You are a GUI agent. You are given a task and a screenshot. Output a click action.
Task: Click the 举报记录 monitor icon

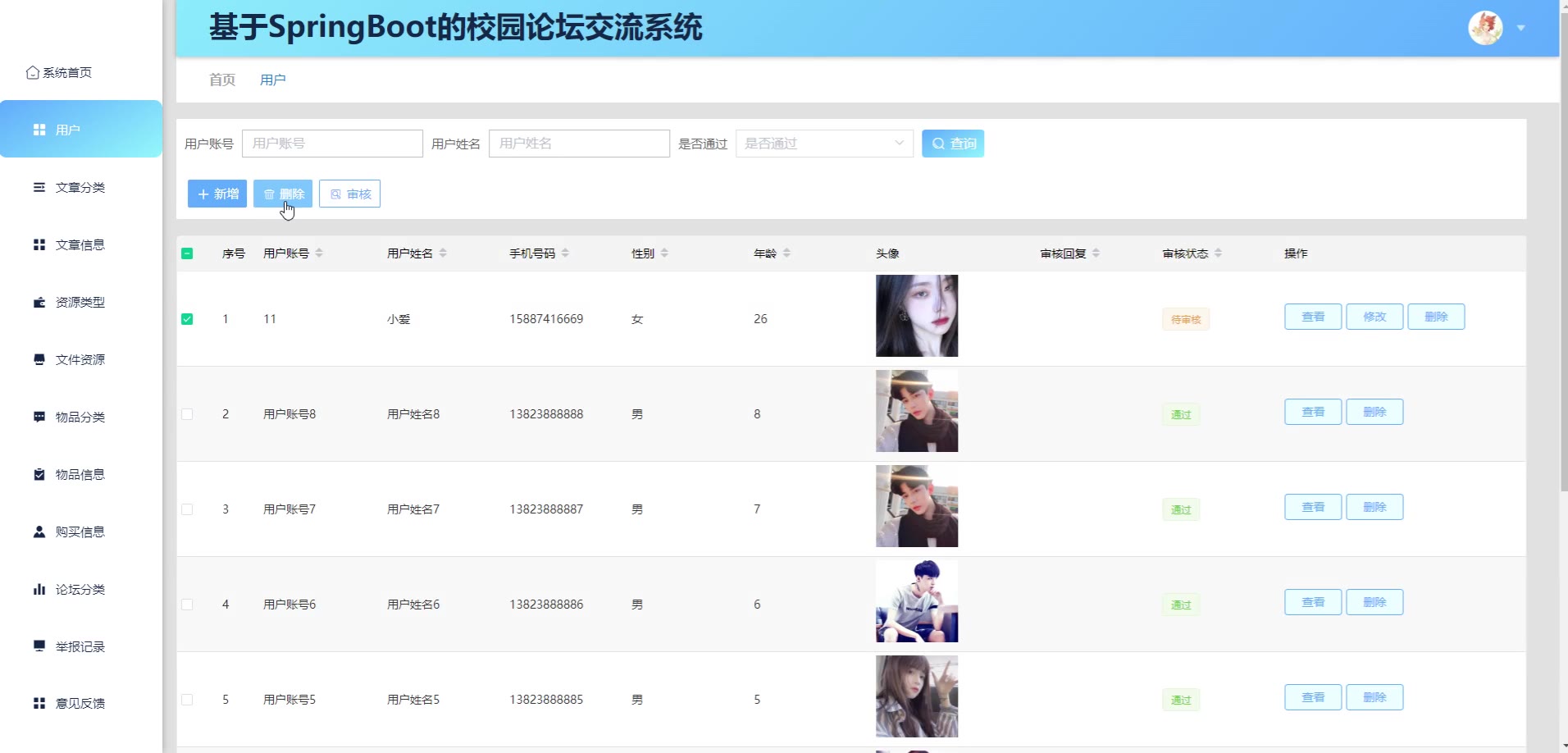click(39, 646)
